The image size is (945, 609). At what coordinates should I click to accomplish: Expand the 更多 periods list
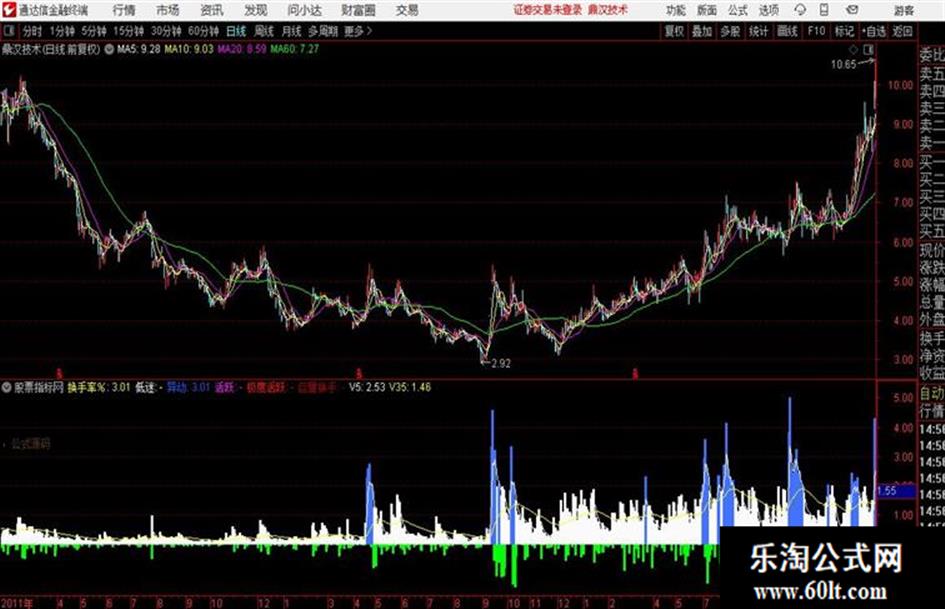click(358, 31)
